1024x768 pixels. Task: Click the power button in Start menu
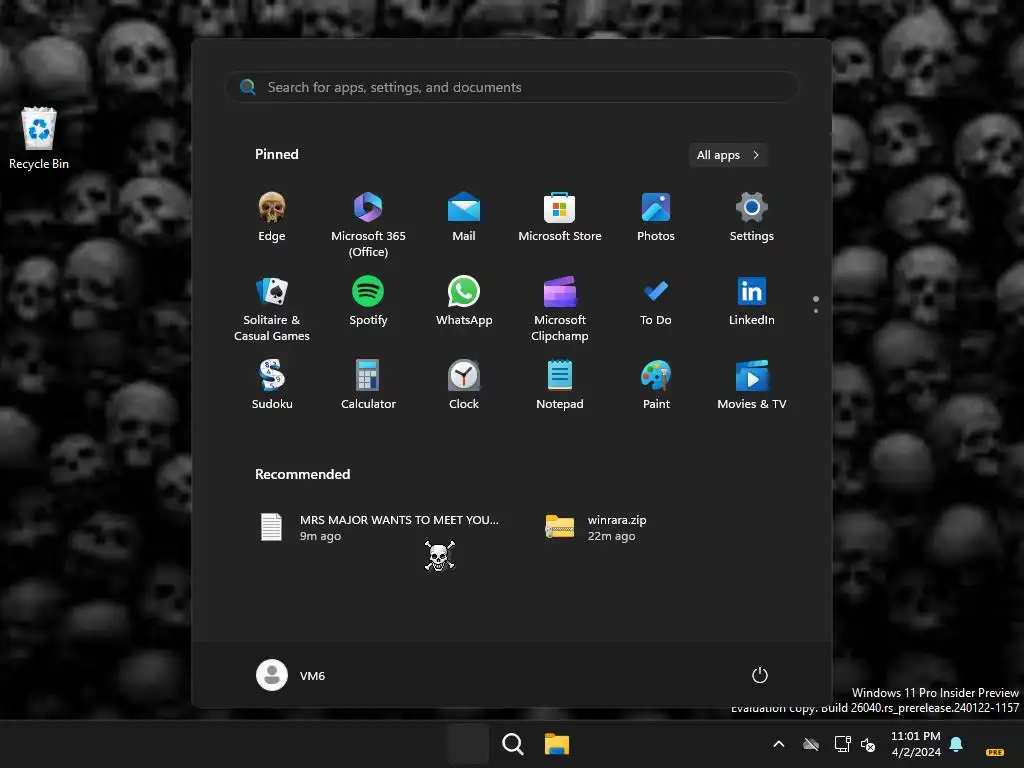(760, 675)
